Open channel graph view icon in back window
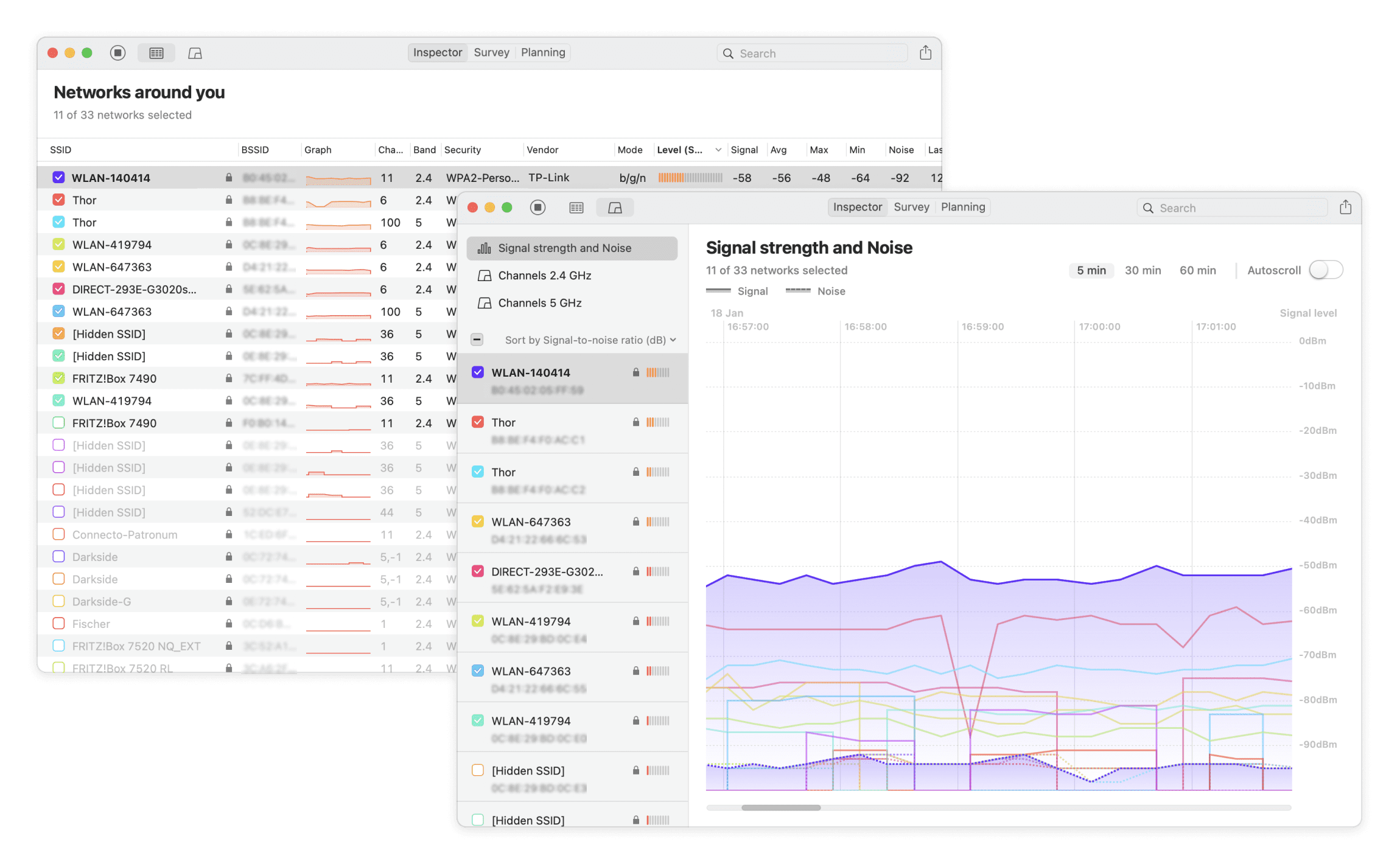The height and width of the screenshot is (864, 1400). coord(195,53)
